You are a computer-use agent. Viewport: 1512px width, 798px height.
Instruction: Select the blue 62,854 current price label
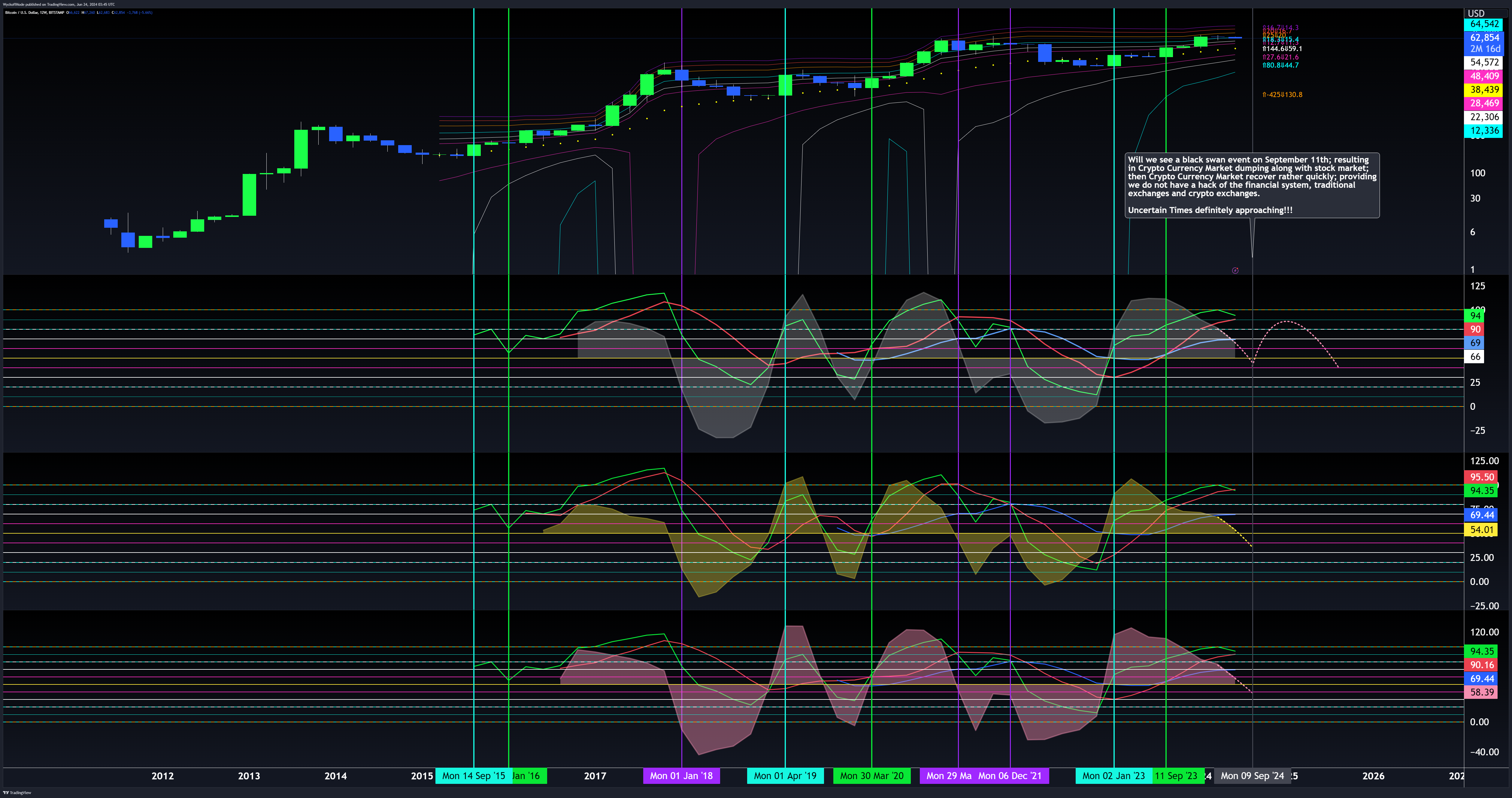(x=1484, y=38)
